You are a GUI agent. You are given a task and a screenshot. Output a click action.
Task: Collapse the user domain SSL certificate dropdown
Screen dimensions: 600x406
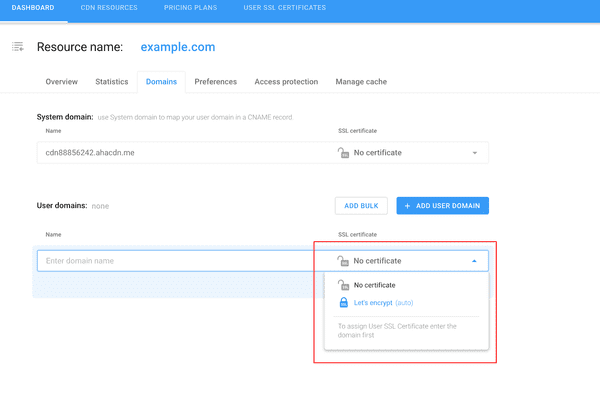tap(474, 261)
